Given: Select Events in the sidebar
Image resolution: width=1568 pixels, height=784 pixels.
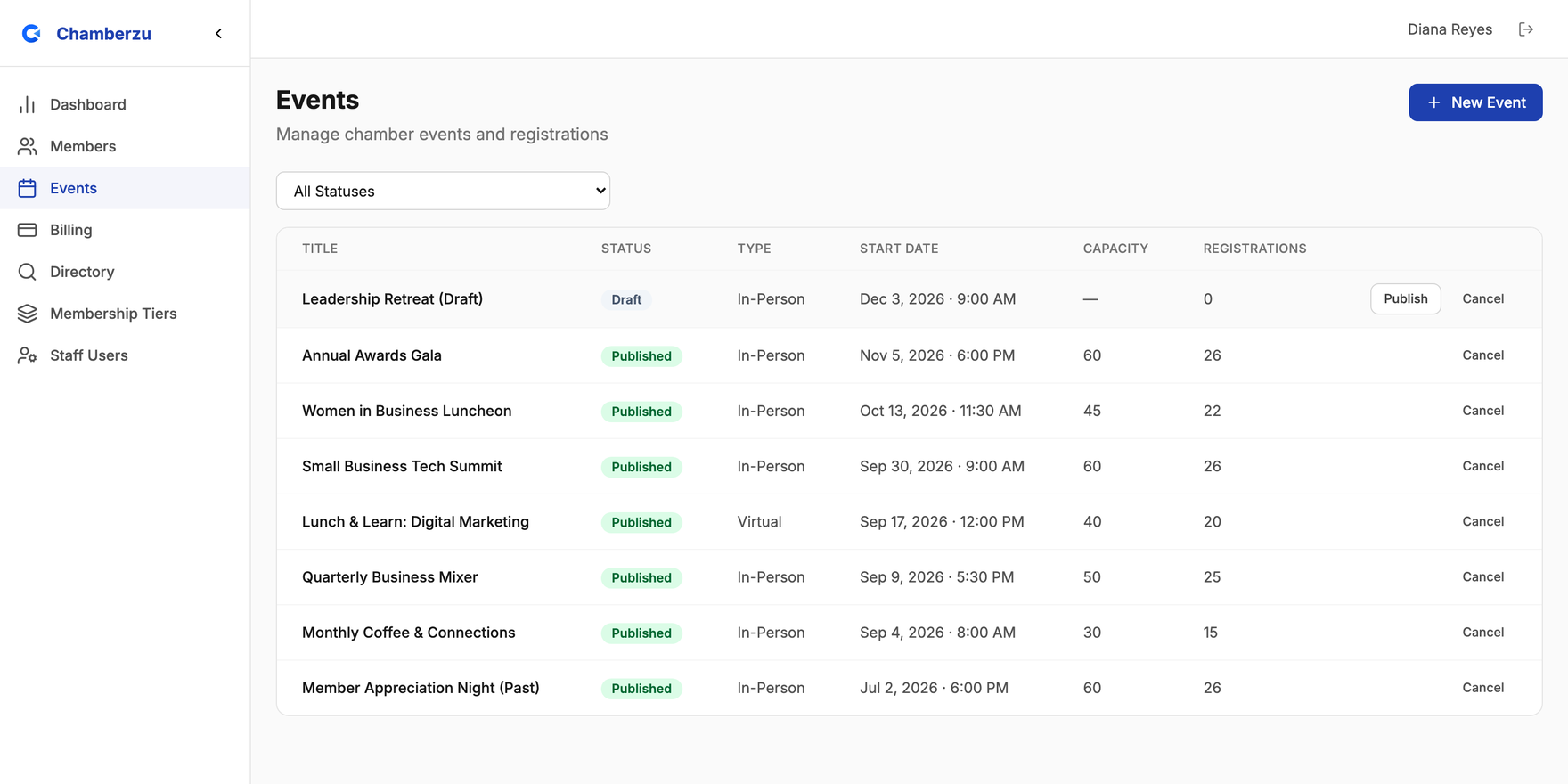Looking at the screenshot, I should click(125, 188).
